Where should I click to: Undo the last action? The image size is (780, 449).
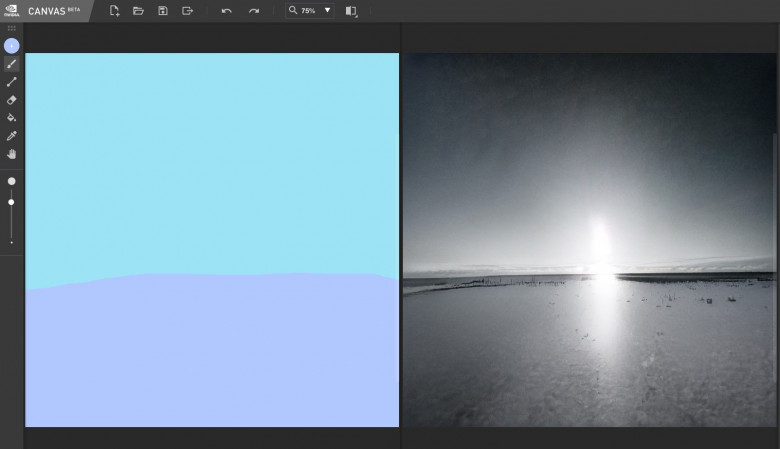[x=226, y=11]
